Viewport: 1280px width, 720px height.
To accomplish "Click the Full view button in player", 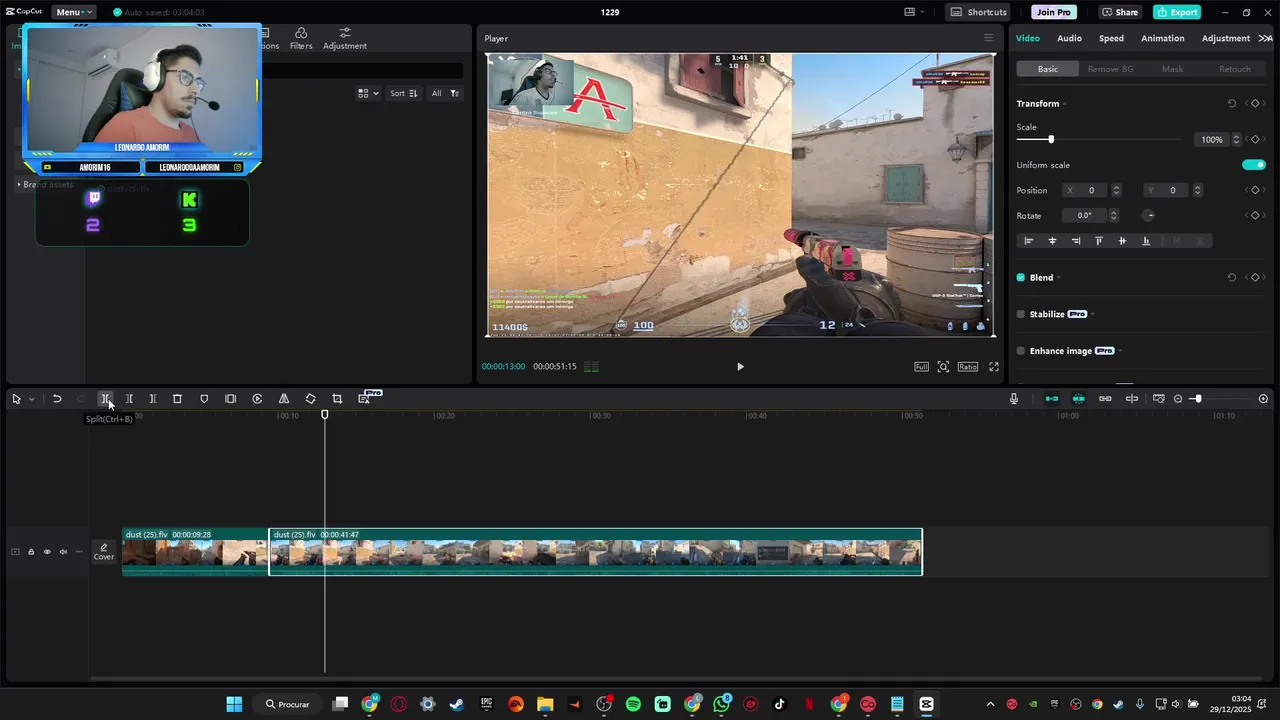I will click(922, 367).
